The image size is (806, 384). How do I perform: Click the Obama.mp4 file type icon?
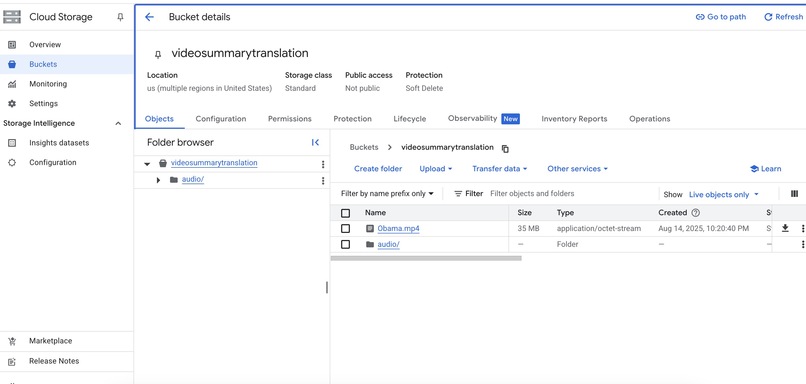[x=370, y=228]
